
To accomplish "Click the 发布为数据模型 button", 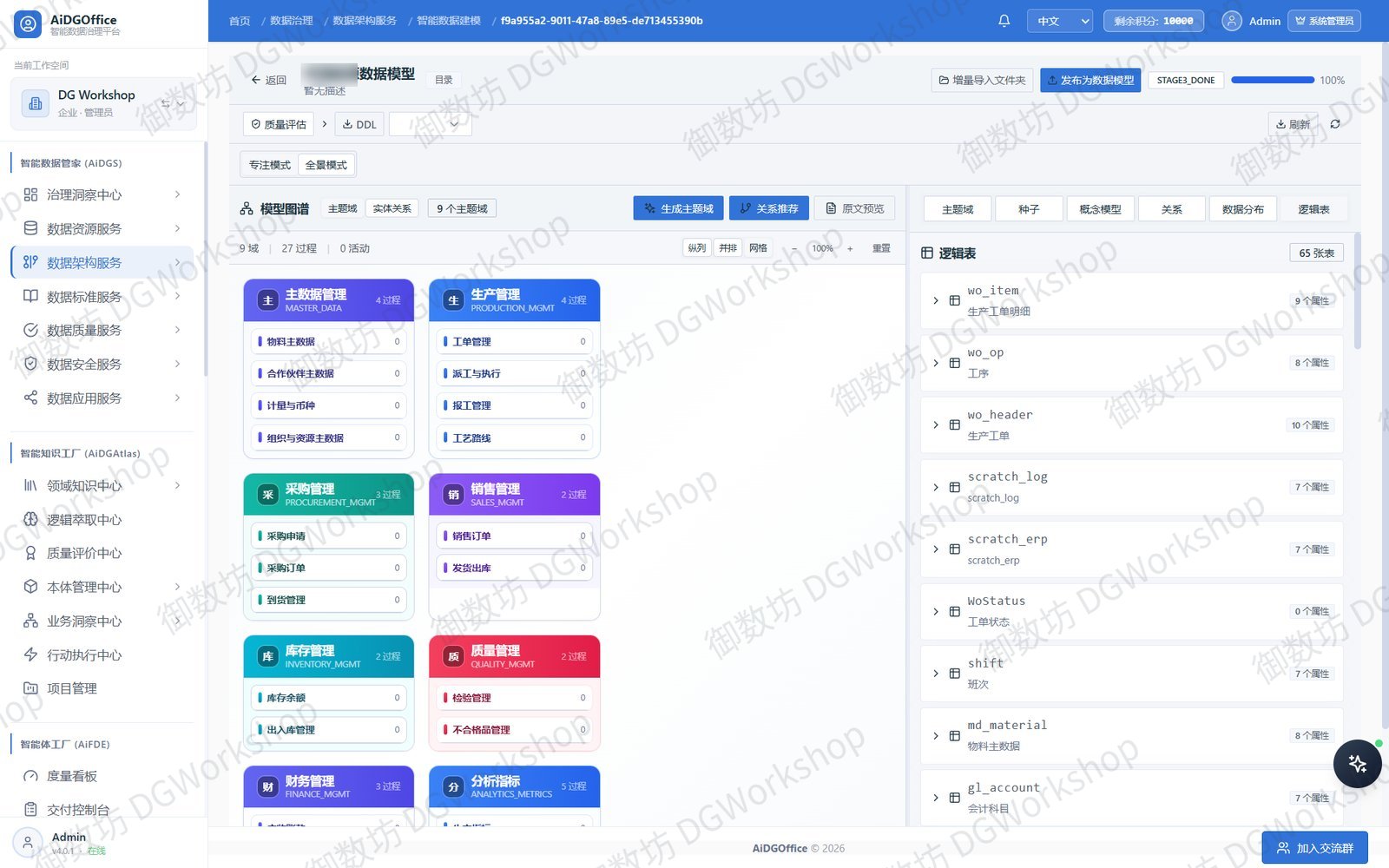I will tap(1090, 80).
